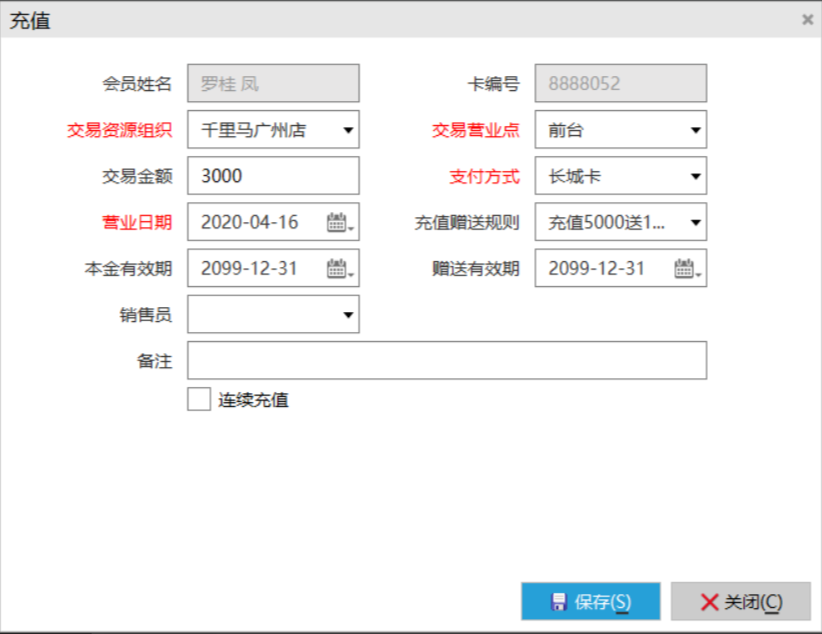Expand the 销售员 dropdown
Screen dimensions: 822x634
click(347, 314)
